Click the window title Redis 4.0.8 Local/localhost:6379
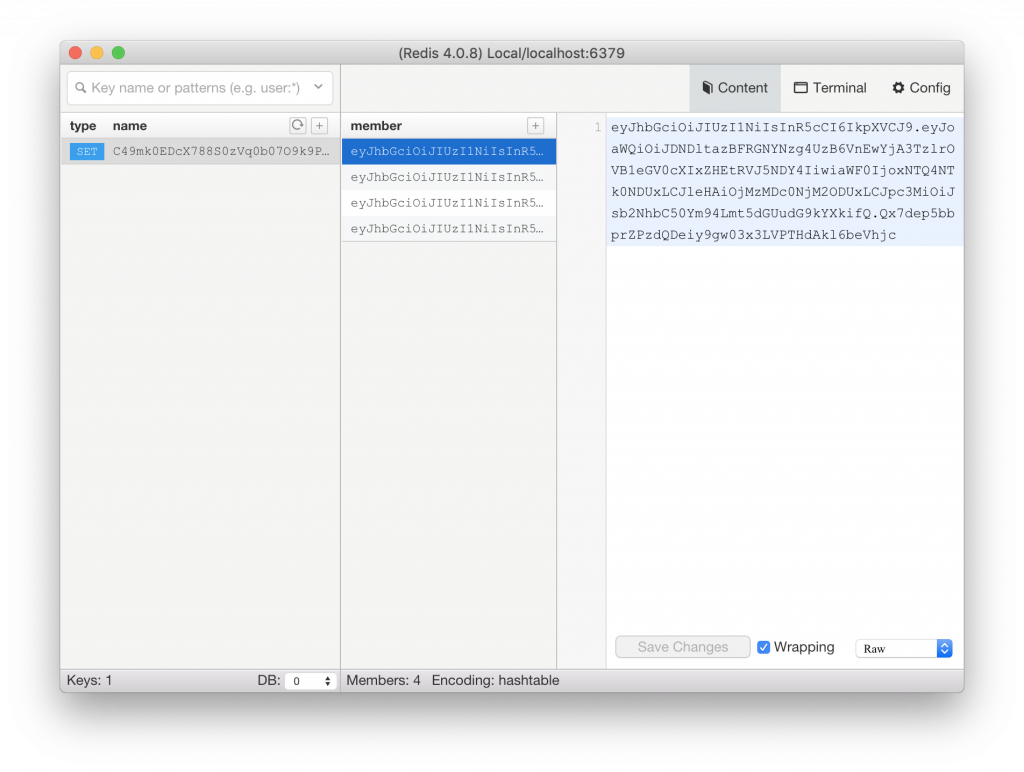This screenshot has height=772, width=1024. click(x=511, y=53)
